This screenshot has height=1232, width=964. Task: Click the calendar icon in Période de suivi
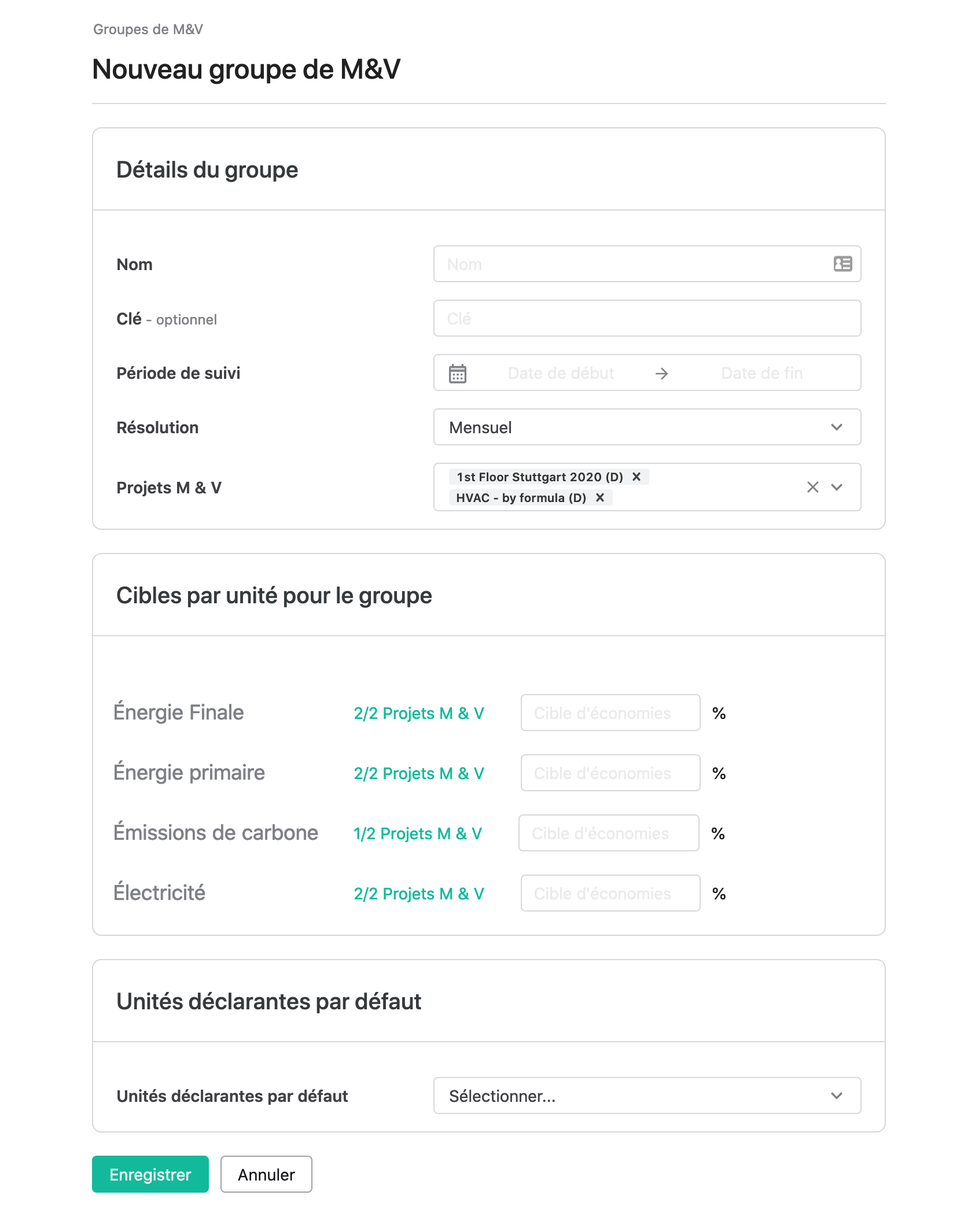[458, 373]
